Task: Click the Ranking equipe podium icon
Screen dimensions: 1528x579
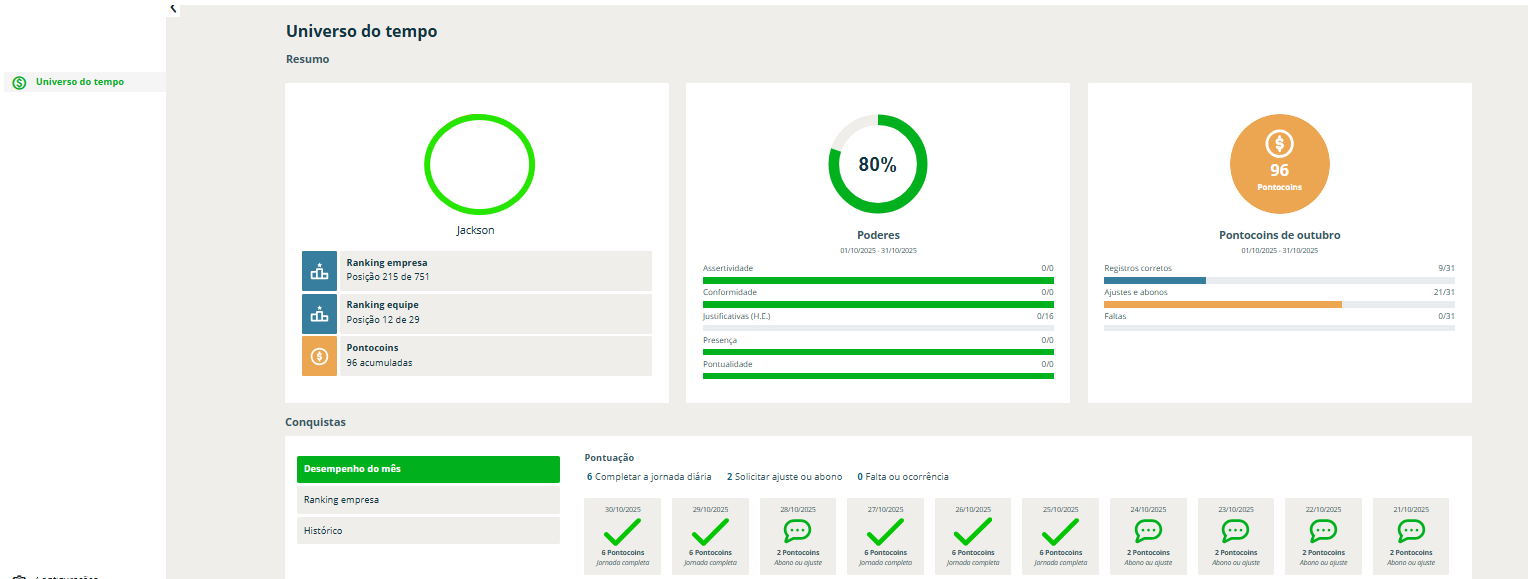Action: click(320, 313)
